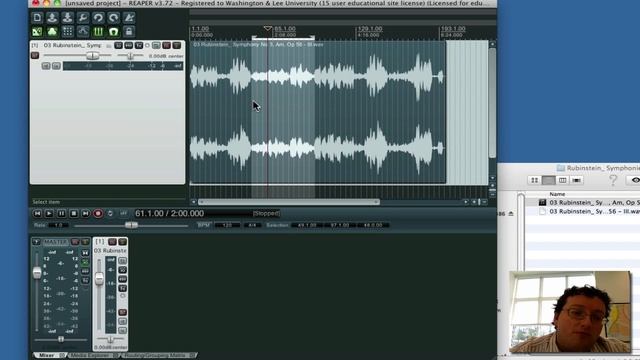Go to project start transport button

tap(37, 213)
